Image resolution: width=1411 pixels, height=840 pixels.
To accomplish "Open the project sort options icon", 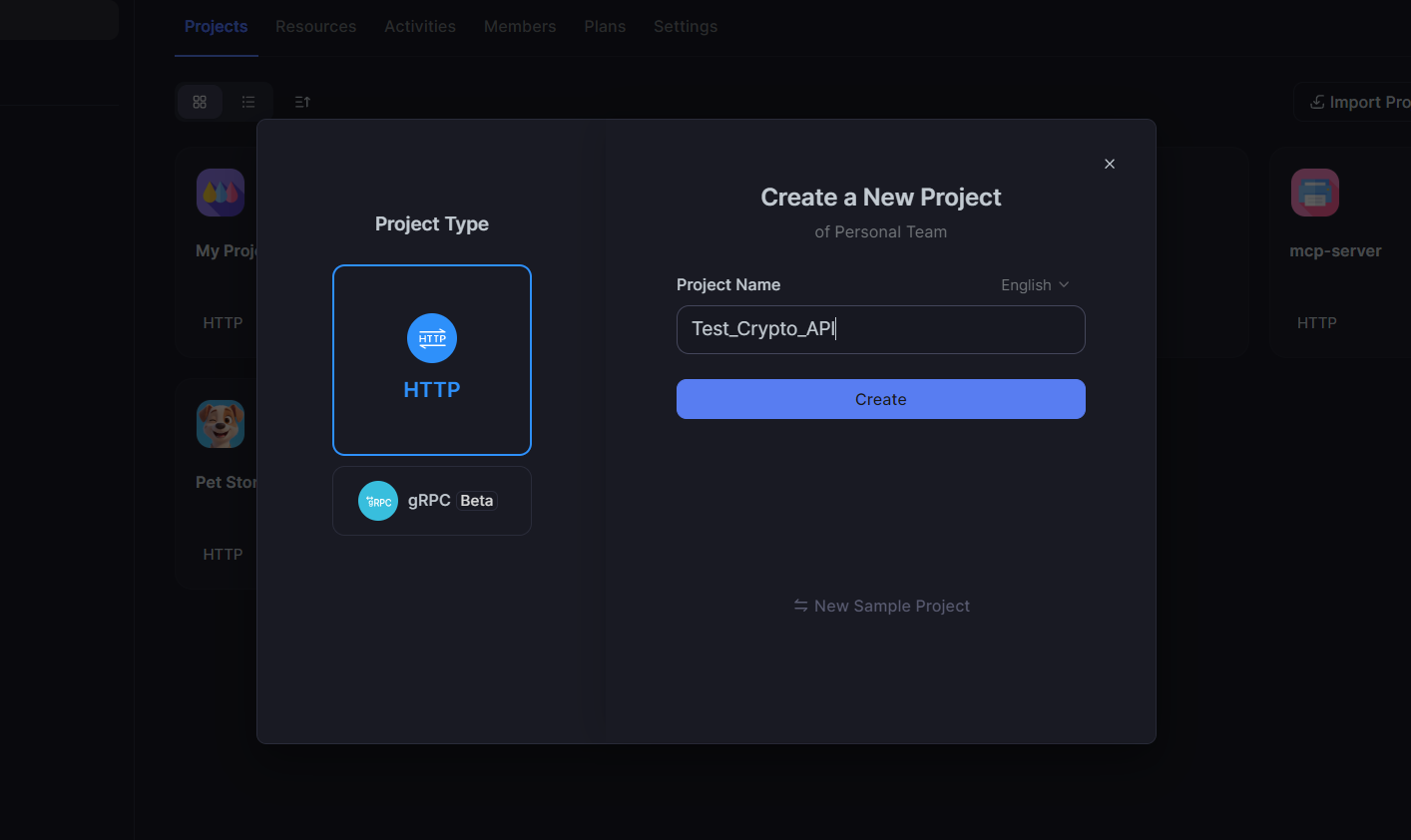I will click(302, 101).
